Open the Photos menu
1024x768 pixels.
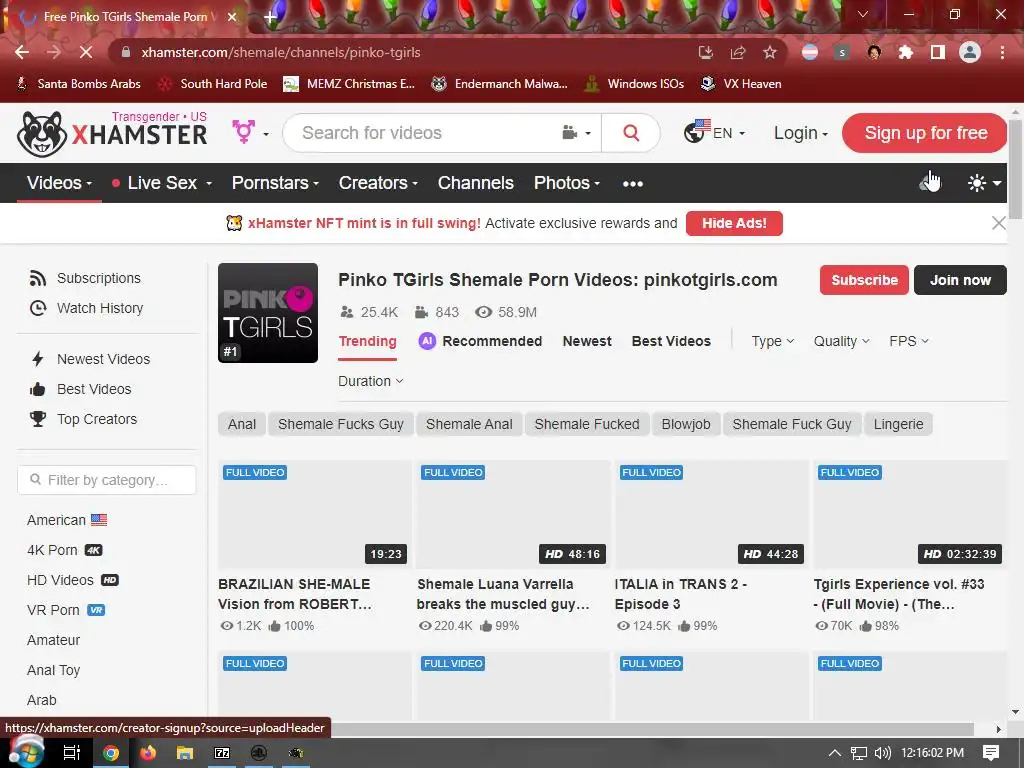pyautogui.click(x=566, y=183)
